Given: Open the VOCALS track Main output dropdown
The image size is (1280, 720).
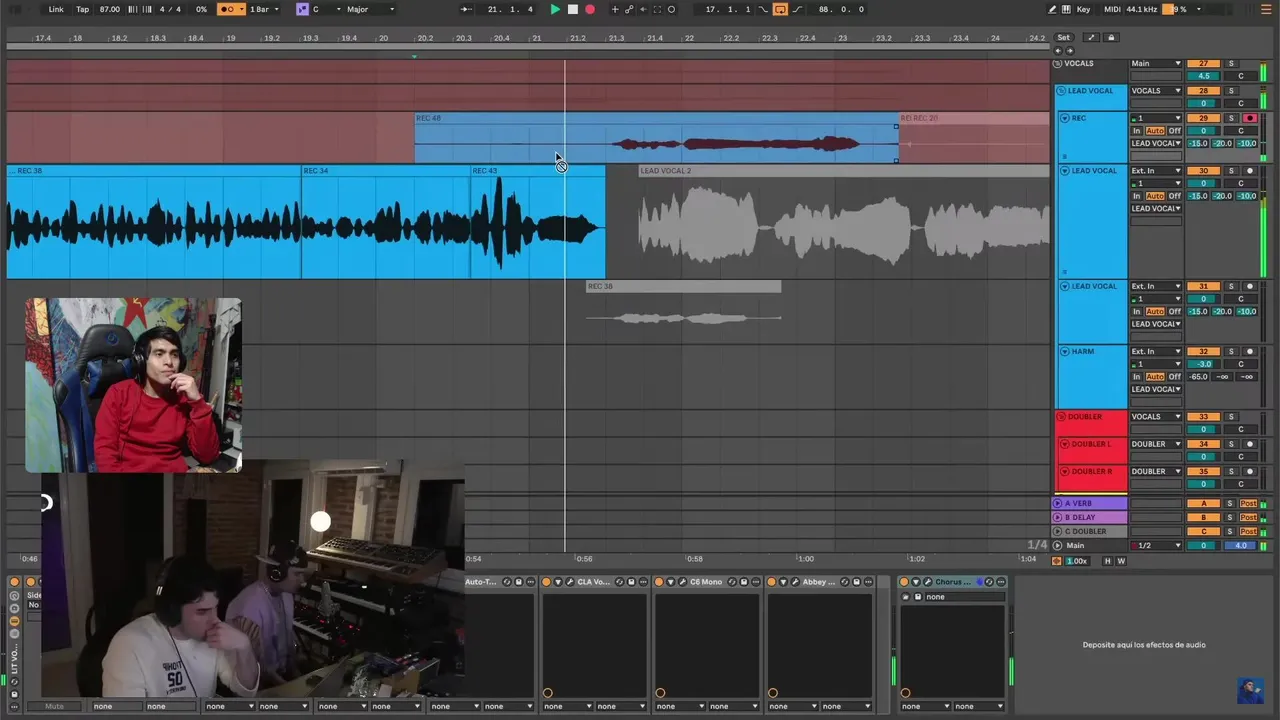Looking at the screenshot, I should 1156,63.
